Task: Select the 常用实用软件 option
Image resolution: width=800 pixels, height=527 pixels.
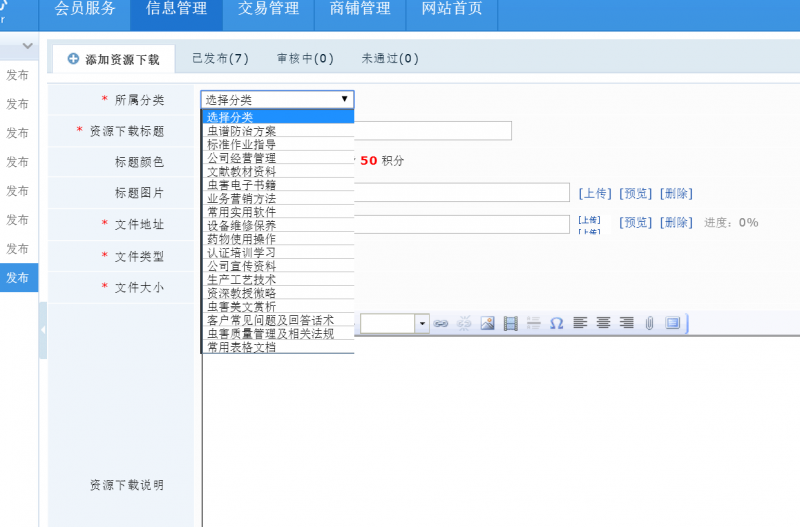Action: (x=278, y=212)
